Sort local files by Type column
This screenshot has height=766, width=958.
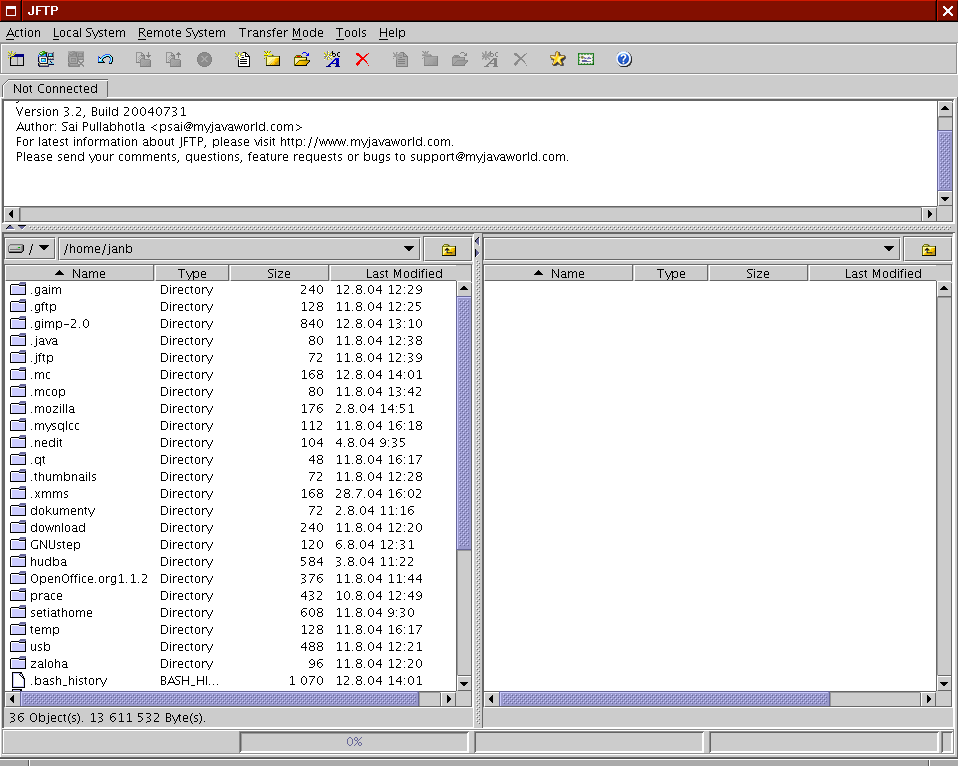coord(192,273)
